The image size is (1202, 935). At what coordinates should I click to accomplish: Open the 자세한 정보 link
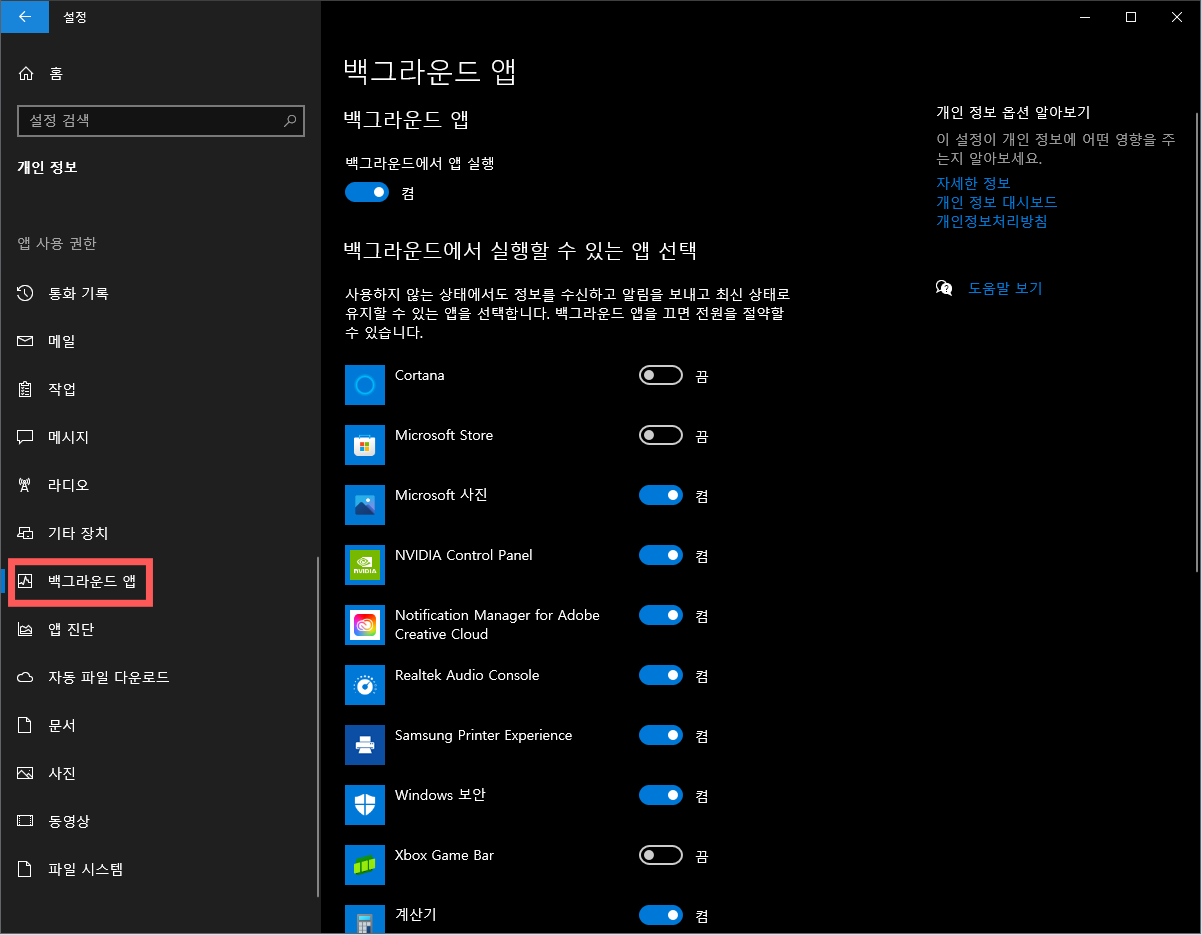coord(973,183)
